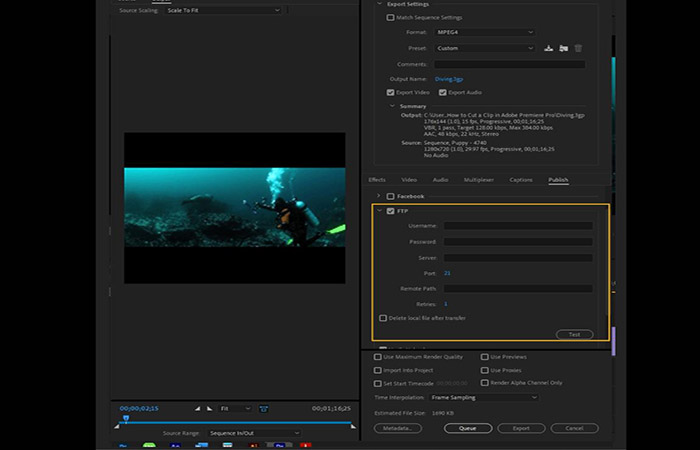This screenshot has width=700, height=450.
Task: Check Delete local file after transfer
Action: point(383,318)
